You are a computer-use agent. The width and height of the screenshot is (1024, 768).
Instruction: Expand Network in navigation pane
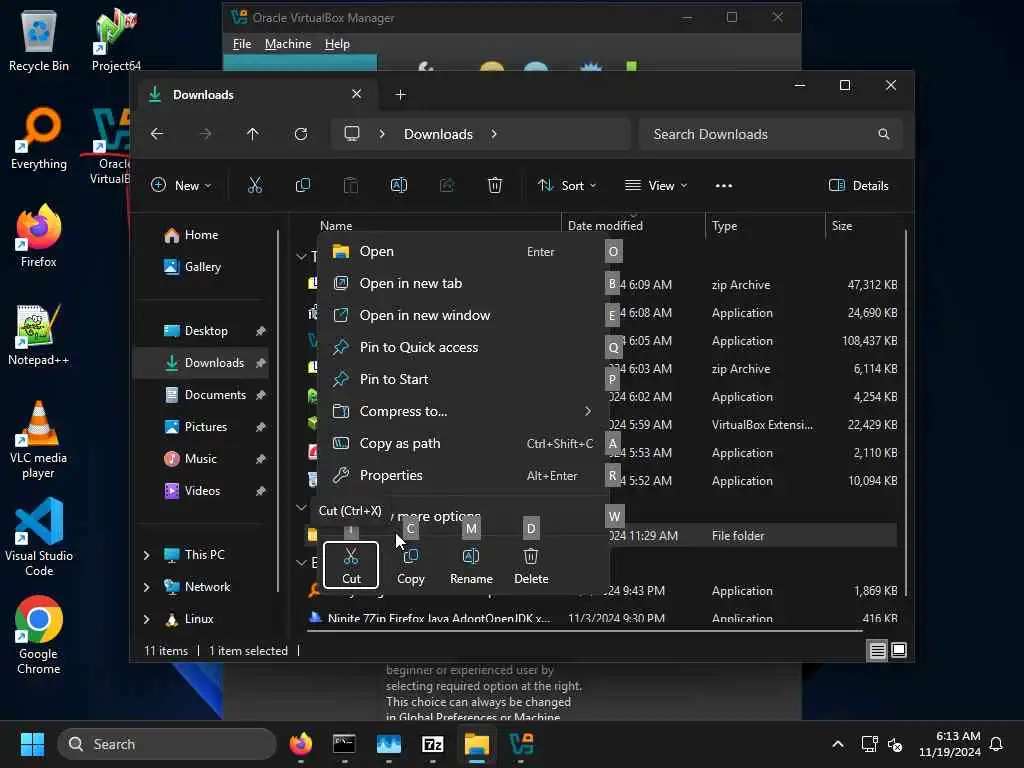[x=146, y=587]
